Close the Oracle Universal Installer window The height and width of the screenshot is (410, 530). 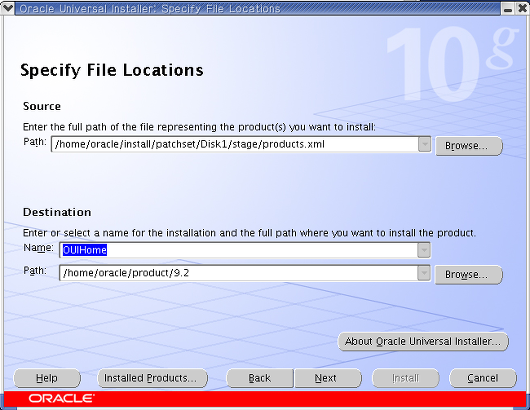(522, 9)
